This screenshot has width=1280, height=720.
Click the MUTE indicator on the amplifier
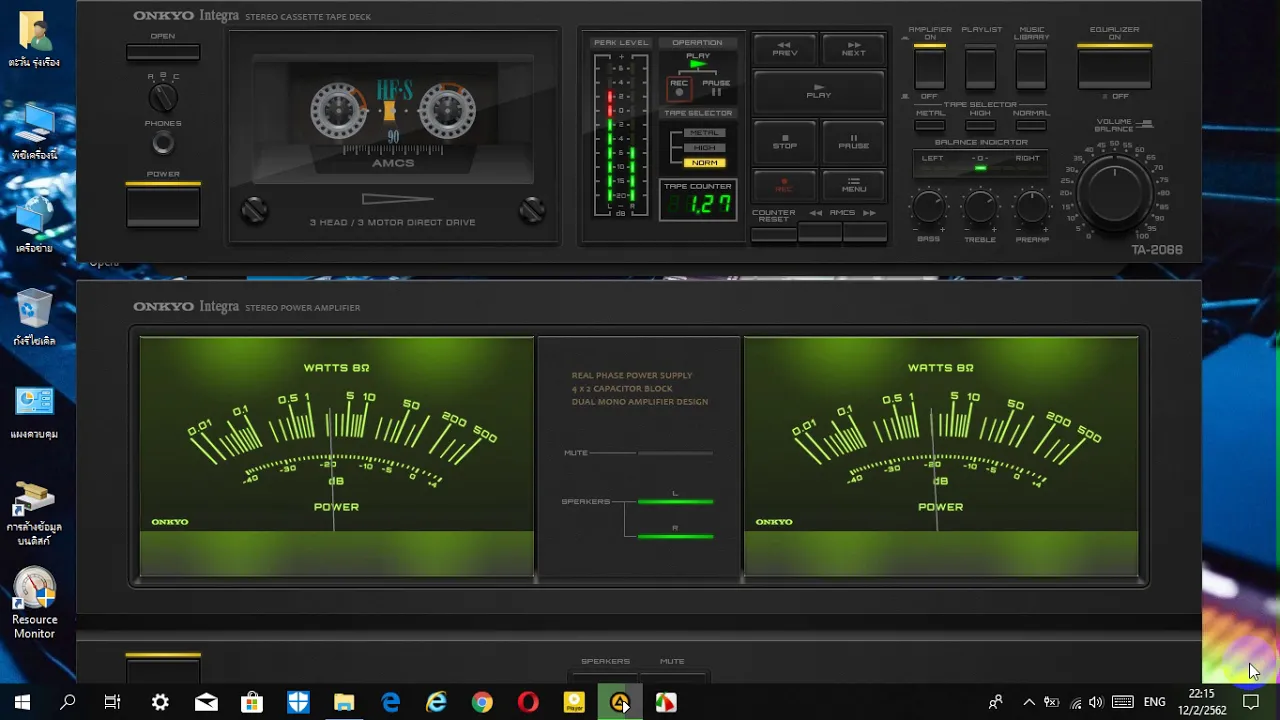pos(675,453)
